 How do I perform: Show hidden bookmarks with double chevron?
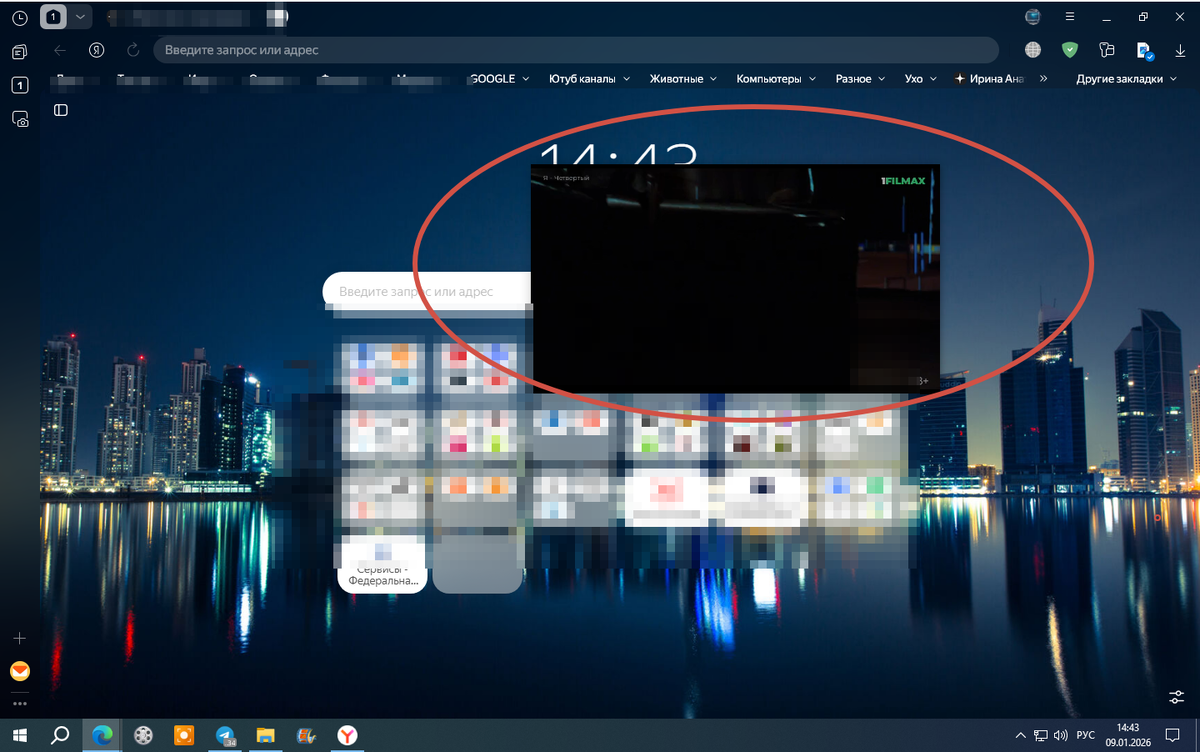1044,78
